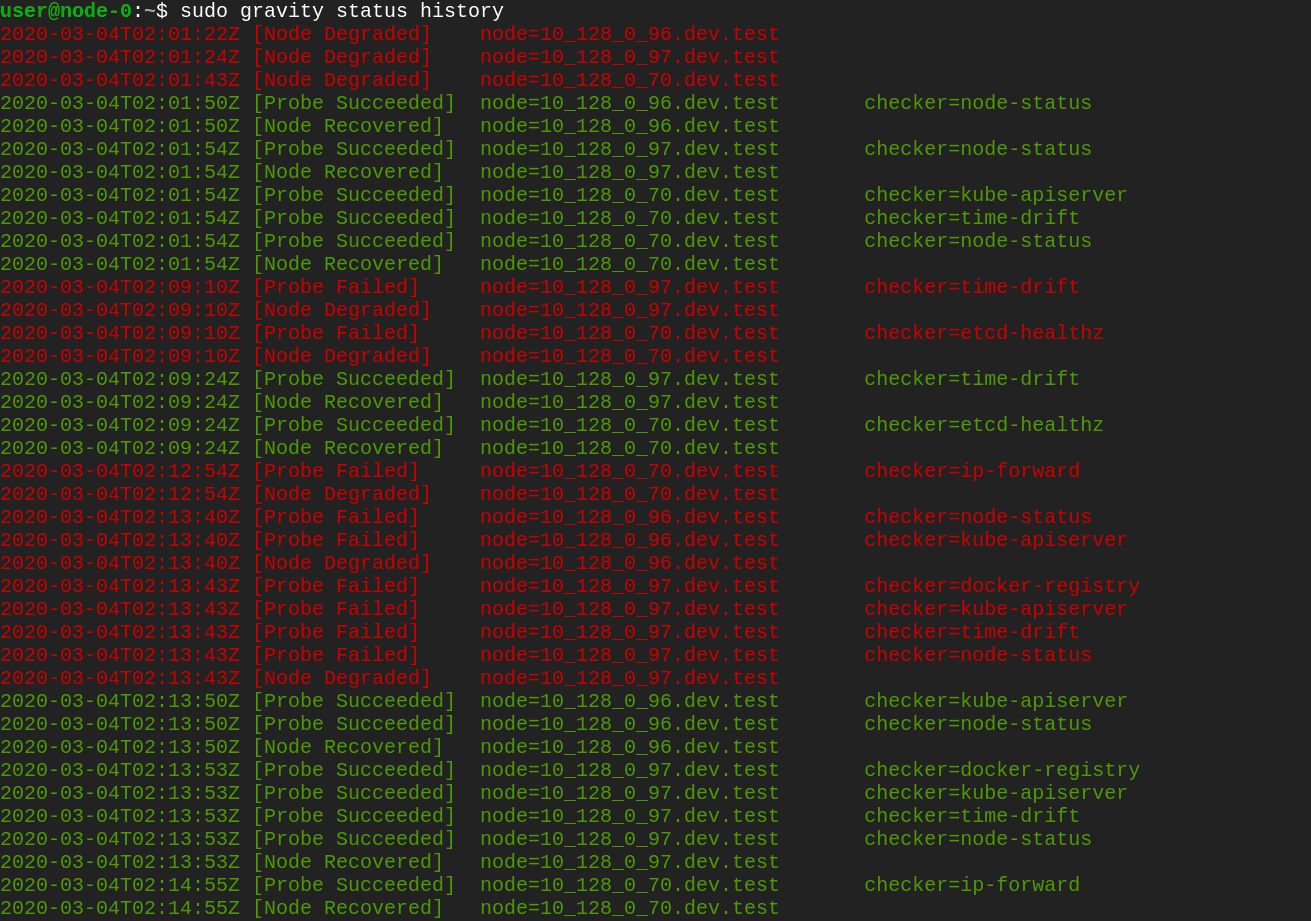Click 'checker=time-drift' in the 02:01:54Z row
The width and height of the screenshot is (1311, 921).
click(x=972, y=218)
